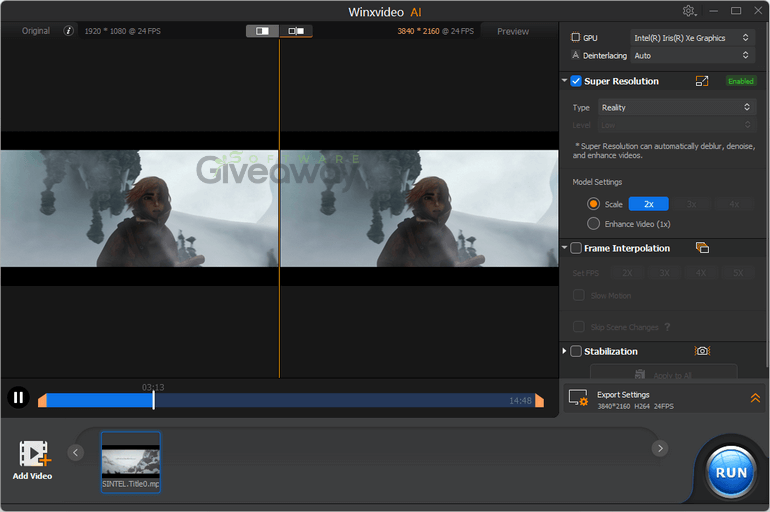
Task: Click the playback timeline playhead
Action: 153,400
